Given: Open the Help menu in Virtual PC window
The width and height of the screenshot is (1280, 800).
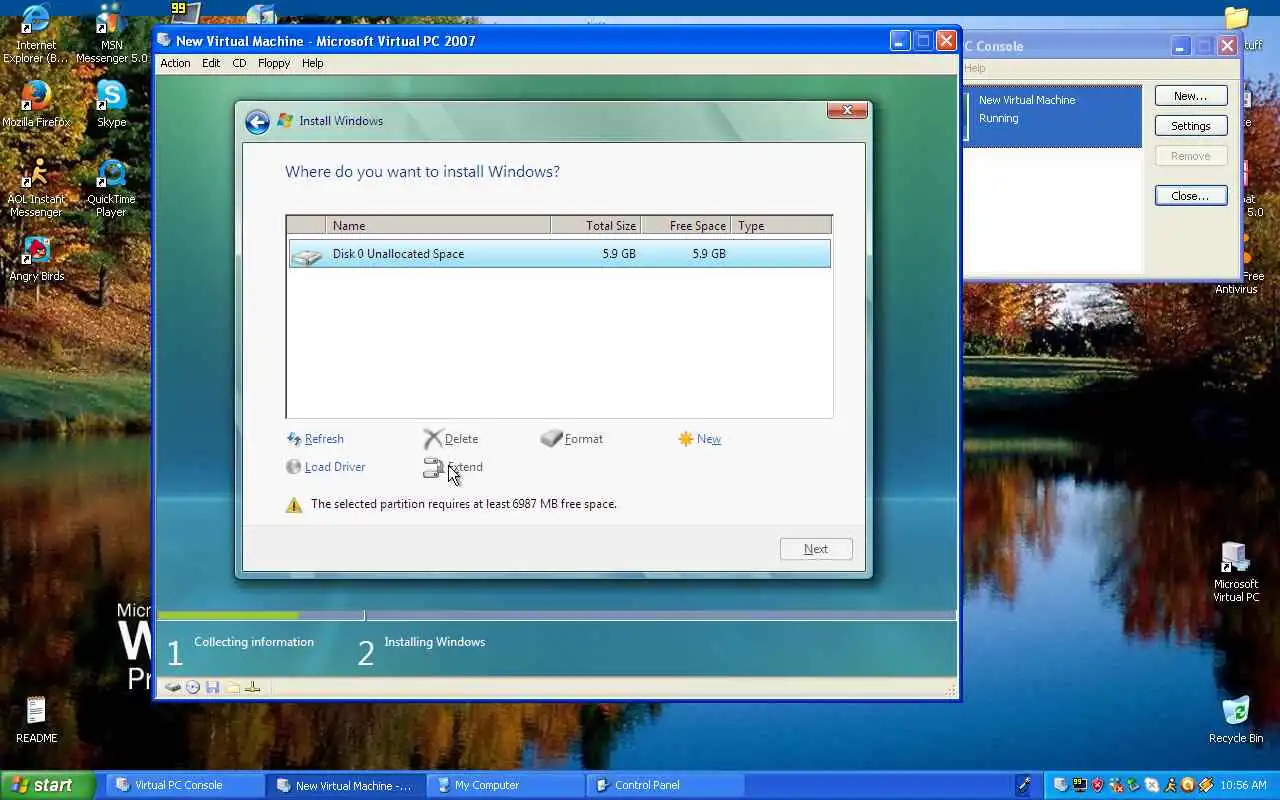Looking at the screenshot, I should [313, 63].
